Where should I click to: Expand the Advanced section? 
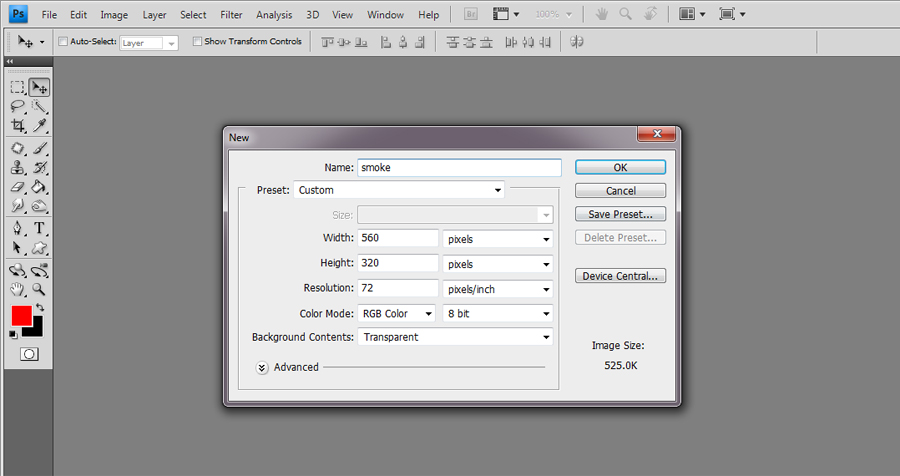click(x=262, y=367)
